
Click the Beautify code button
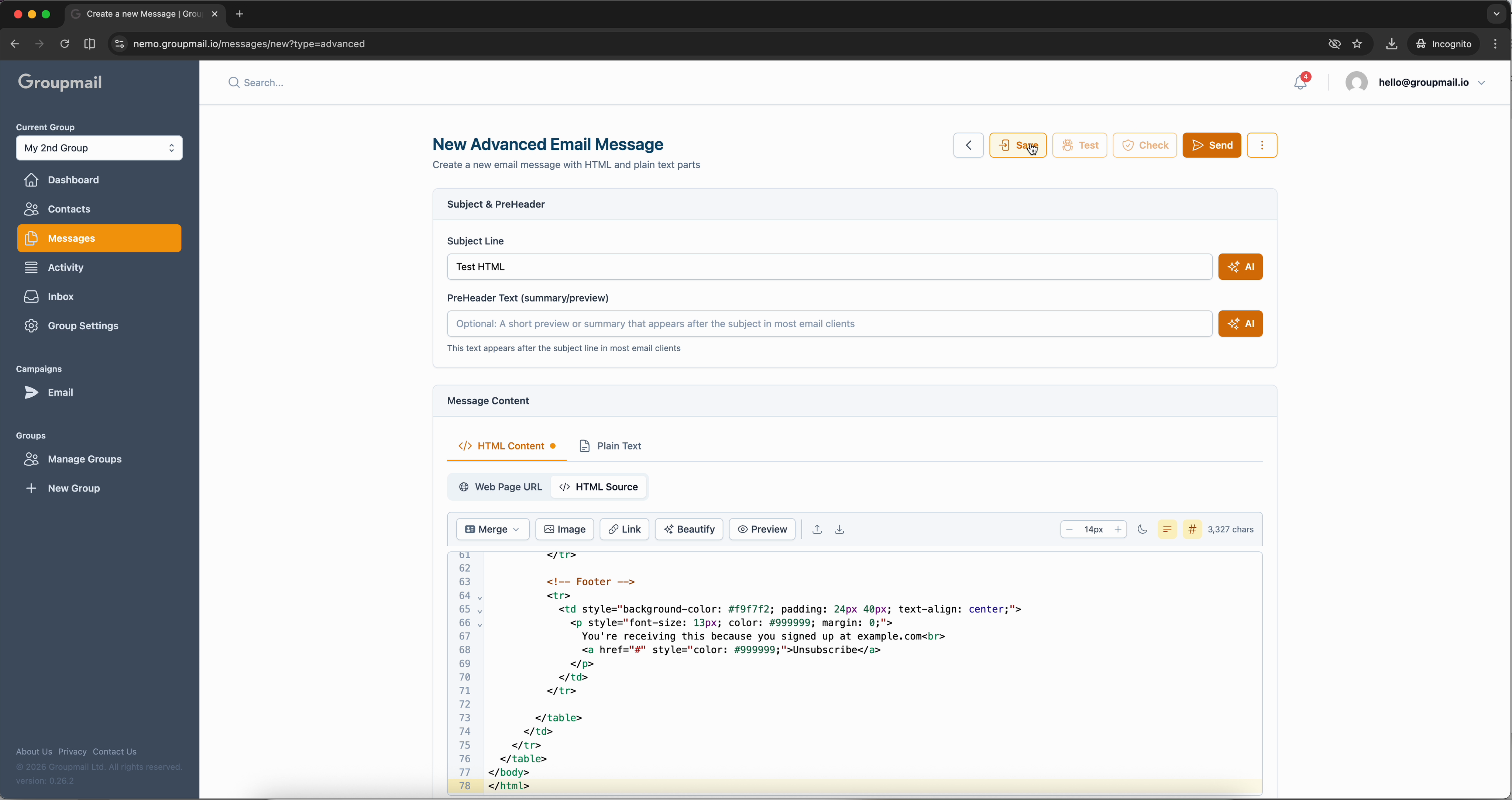pos(689,529)
